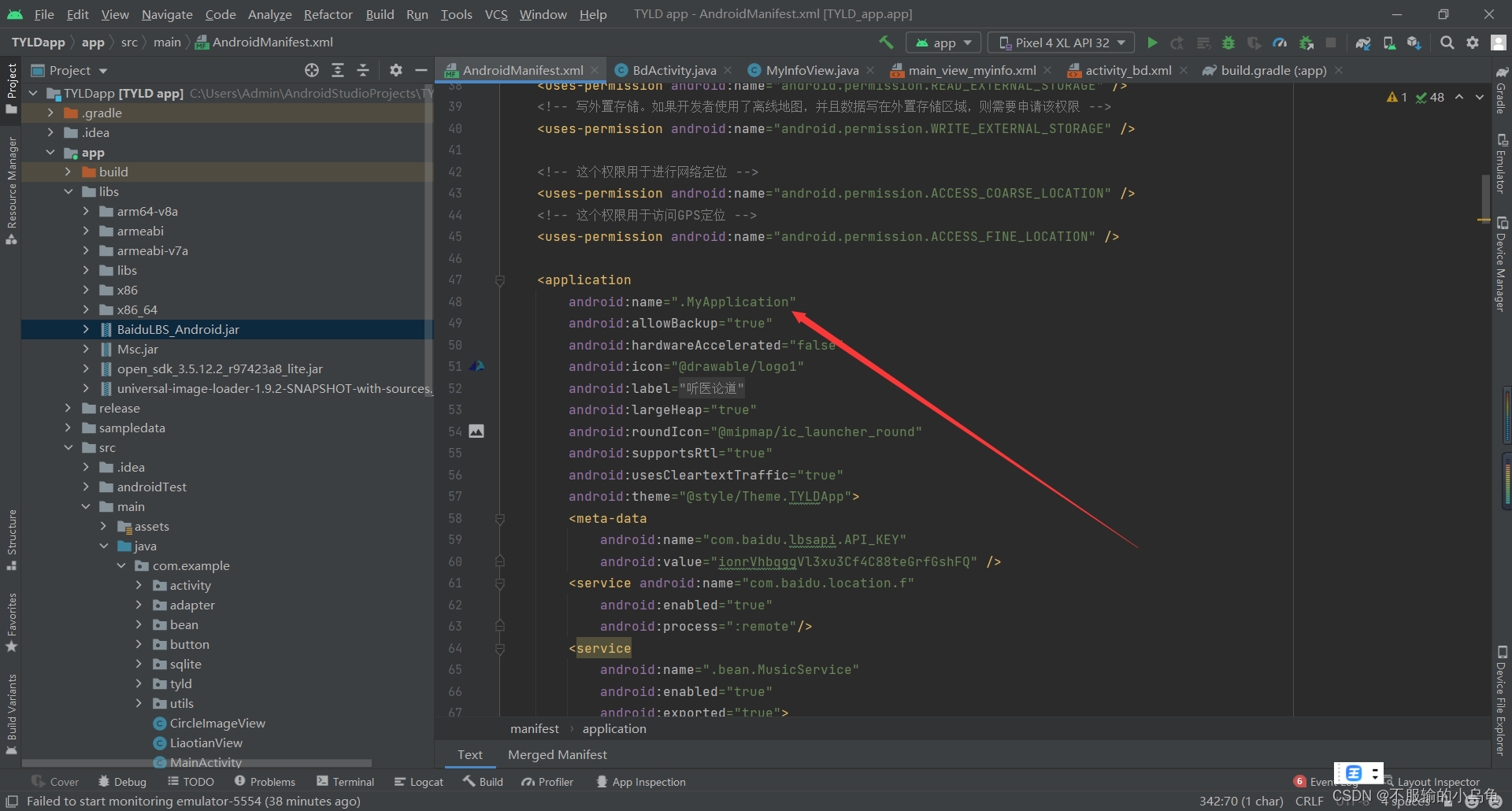Open the Project view selector dropdown
This screenshot has width=1512, height=811.
pos(69,70)
